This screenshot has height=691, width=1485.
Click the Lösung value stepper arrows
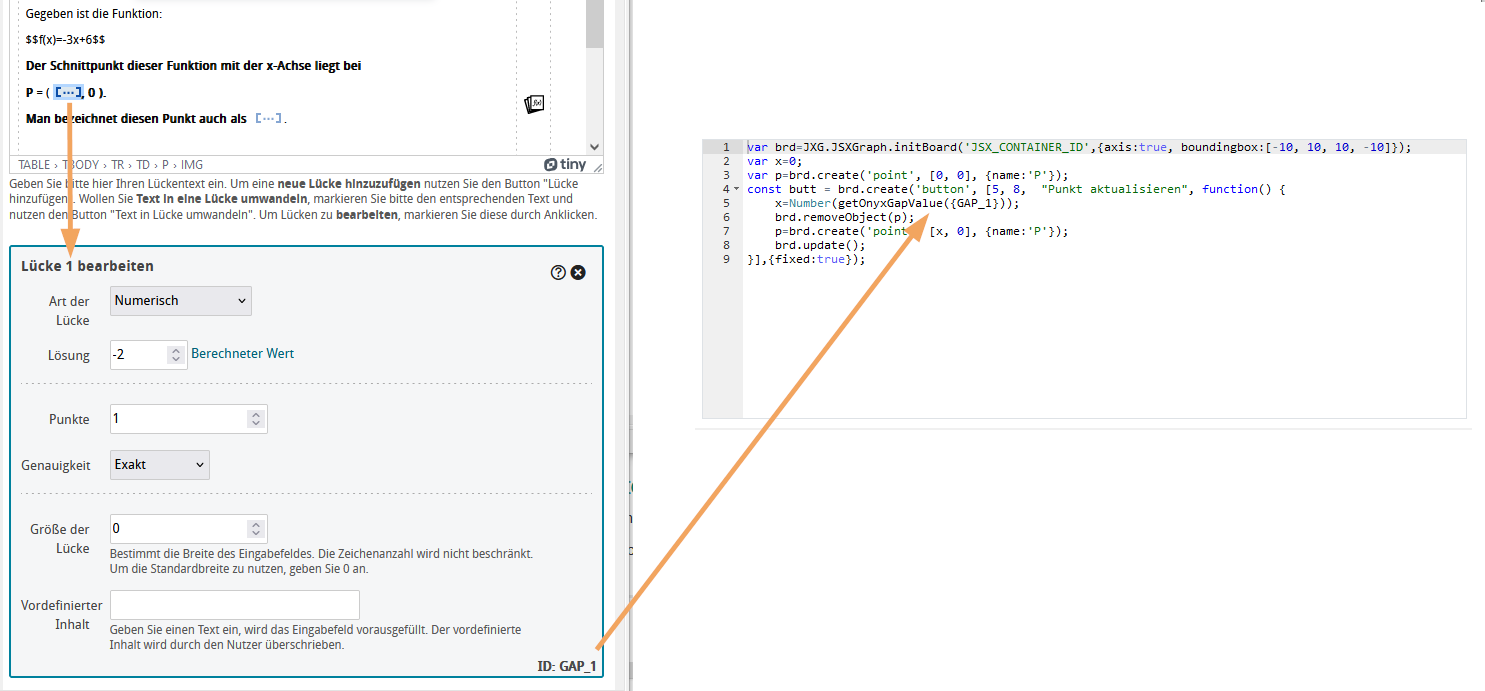pyautogui.click(x=177, y=354)
